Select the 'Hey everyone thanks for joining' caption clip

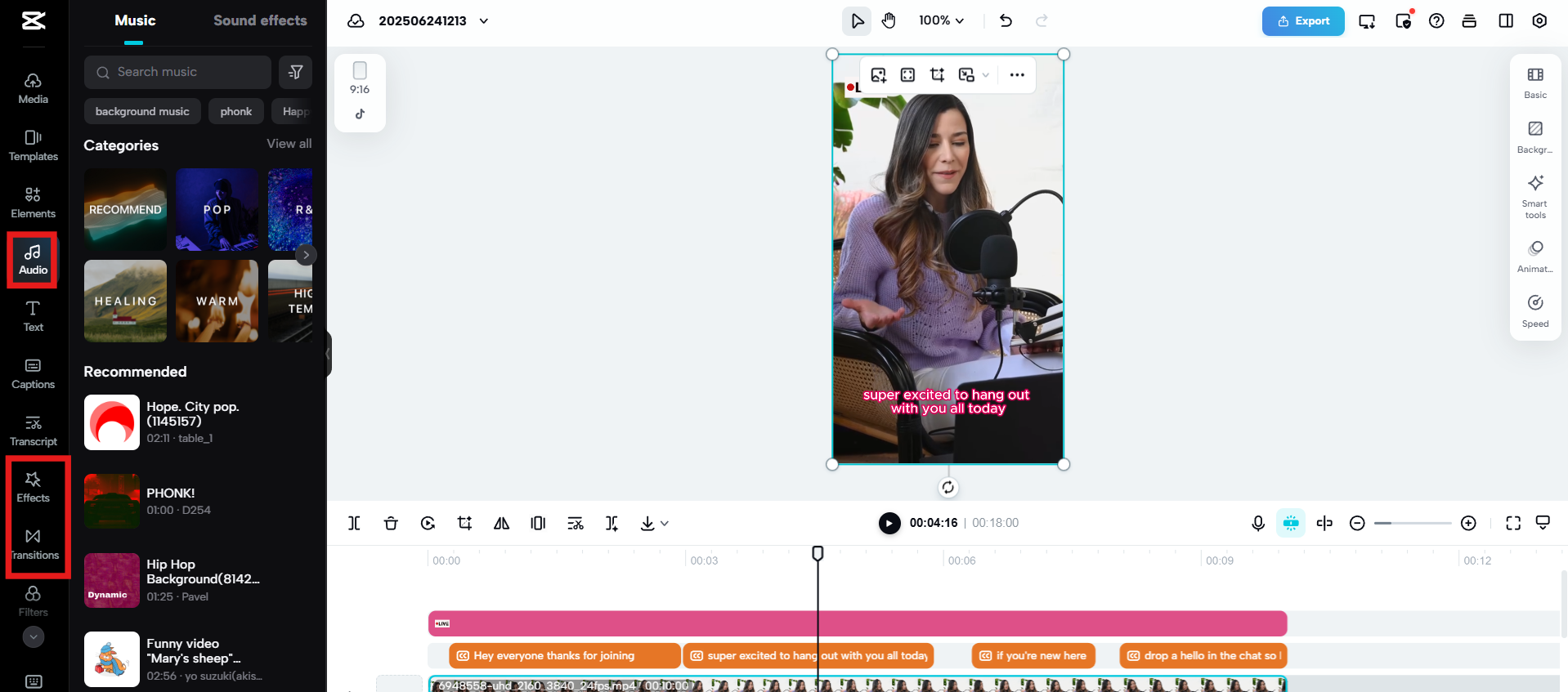tap(565, 655)
